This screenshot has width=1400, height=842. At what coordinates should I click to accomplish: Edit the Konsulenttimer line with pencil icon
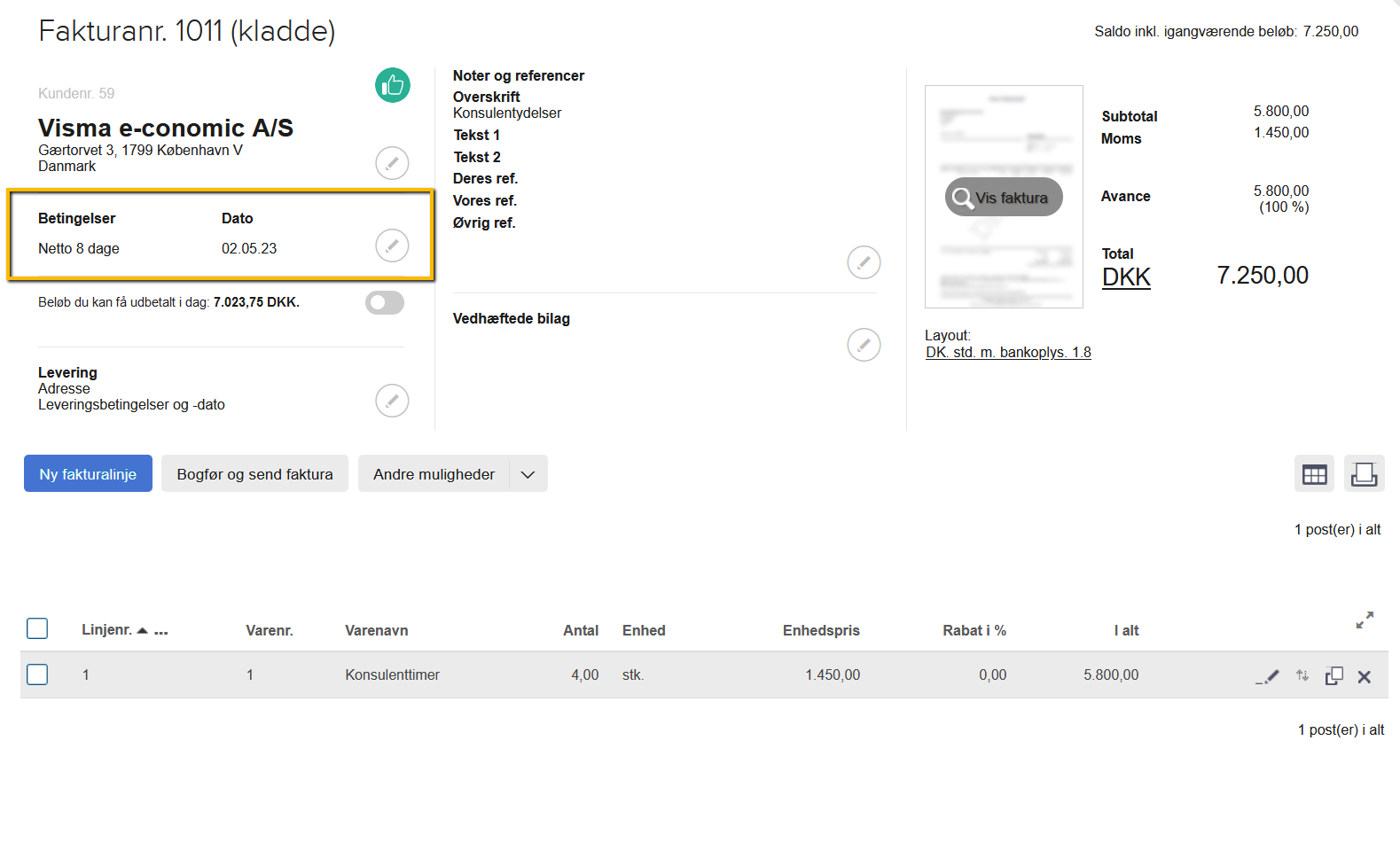[1268, 676]
